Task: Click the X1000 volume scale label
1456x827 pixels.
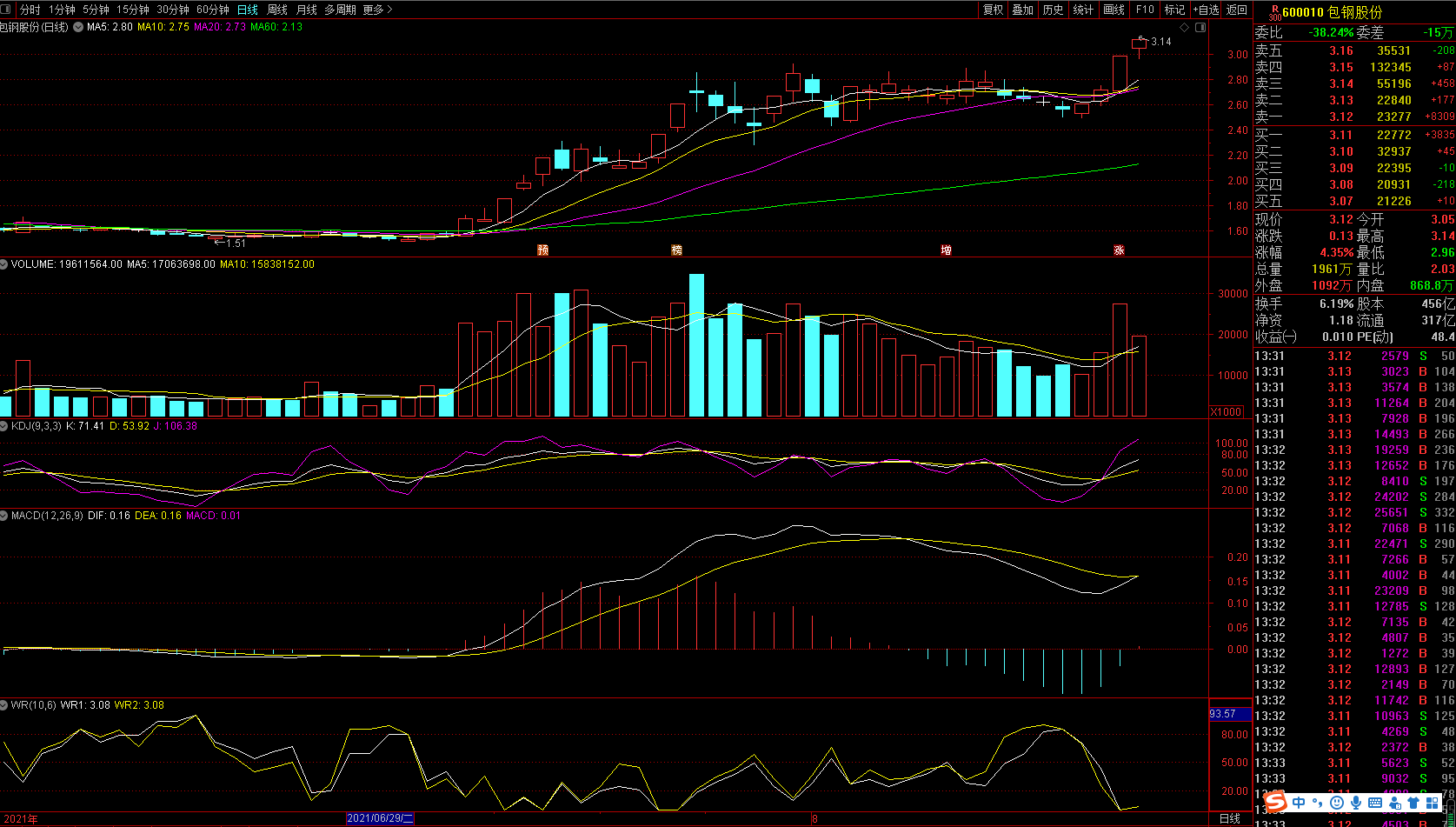Action: coord(1227,412)
